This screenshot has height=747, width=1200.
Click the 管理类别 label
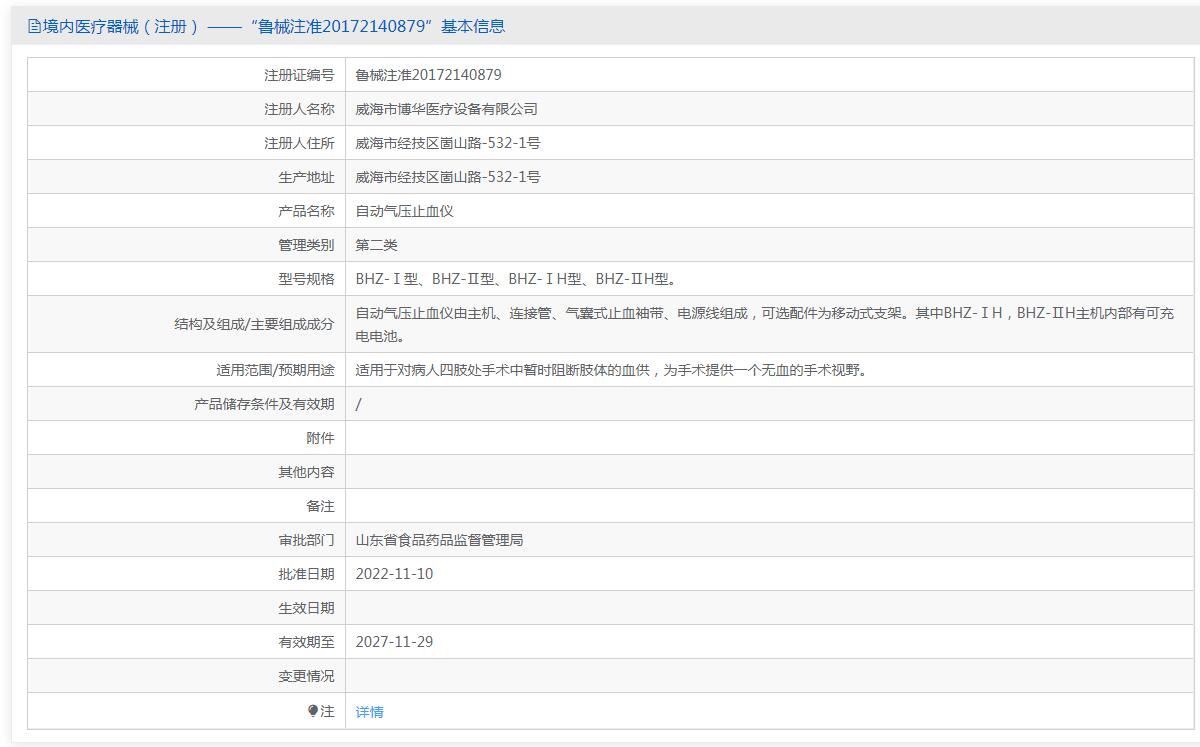(306, 245)
